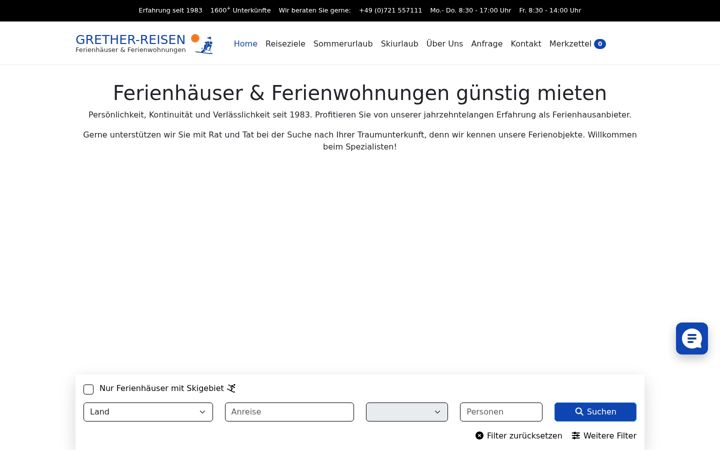The width and height of the screenshot is (720, 450).
Task: Focus the Anreise date field
Action: (289, 412)
